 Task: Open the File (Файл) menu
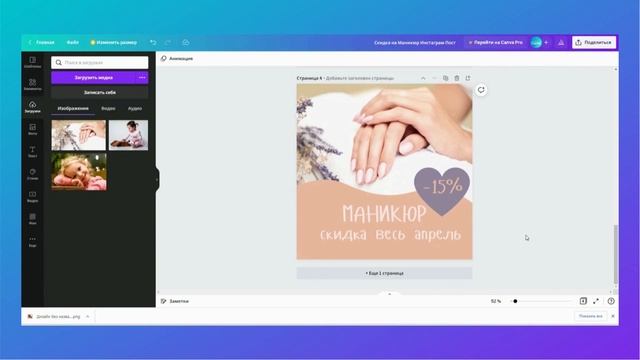tap(73, 42)
